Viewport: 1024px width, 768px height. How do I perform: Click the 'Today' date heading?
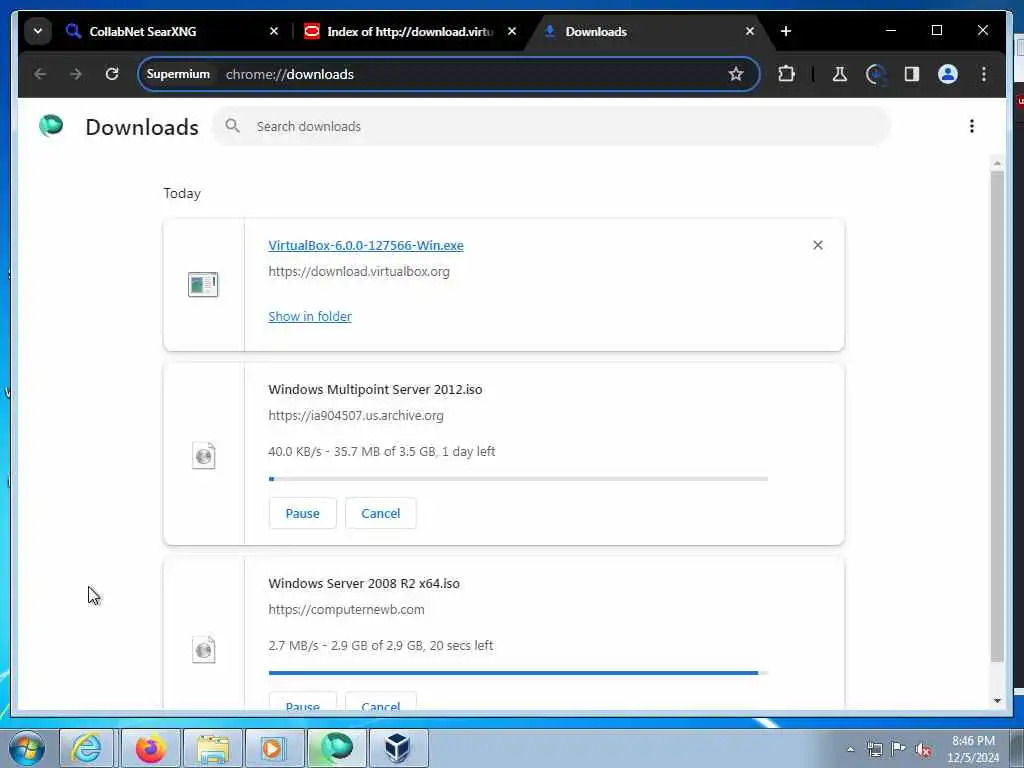pos(182,193)
